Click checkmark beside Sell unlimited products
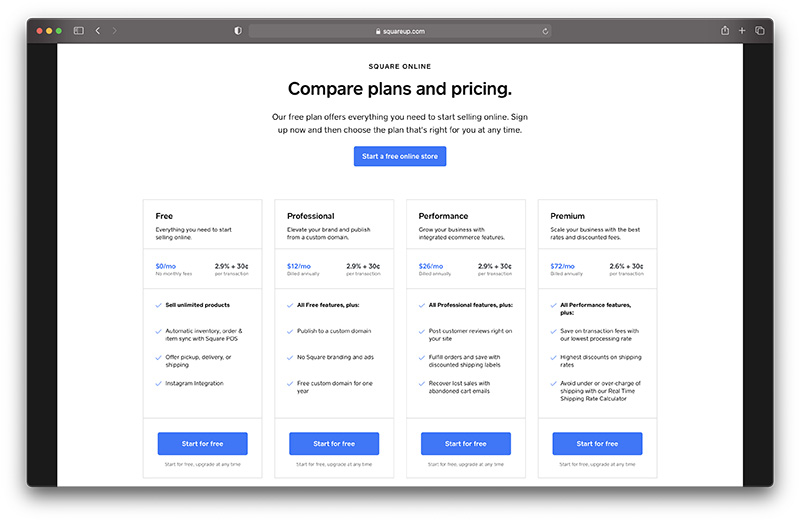This screenshot has width=800, height=522. [159, 305]
